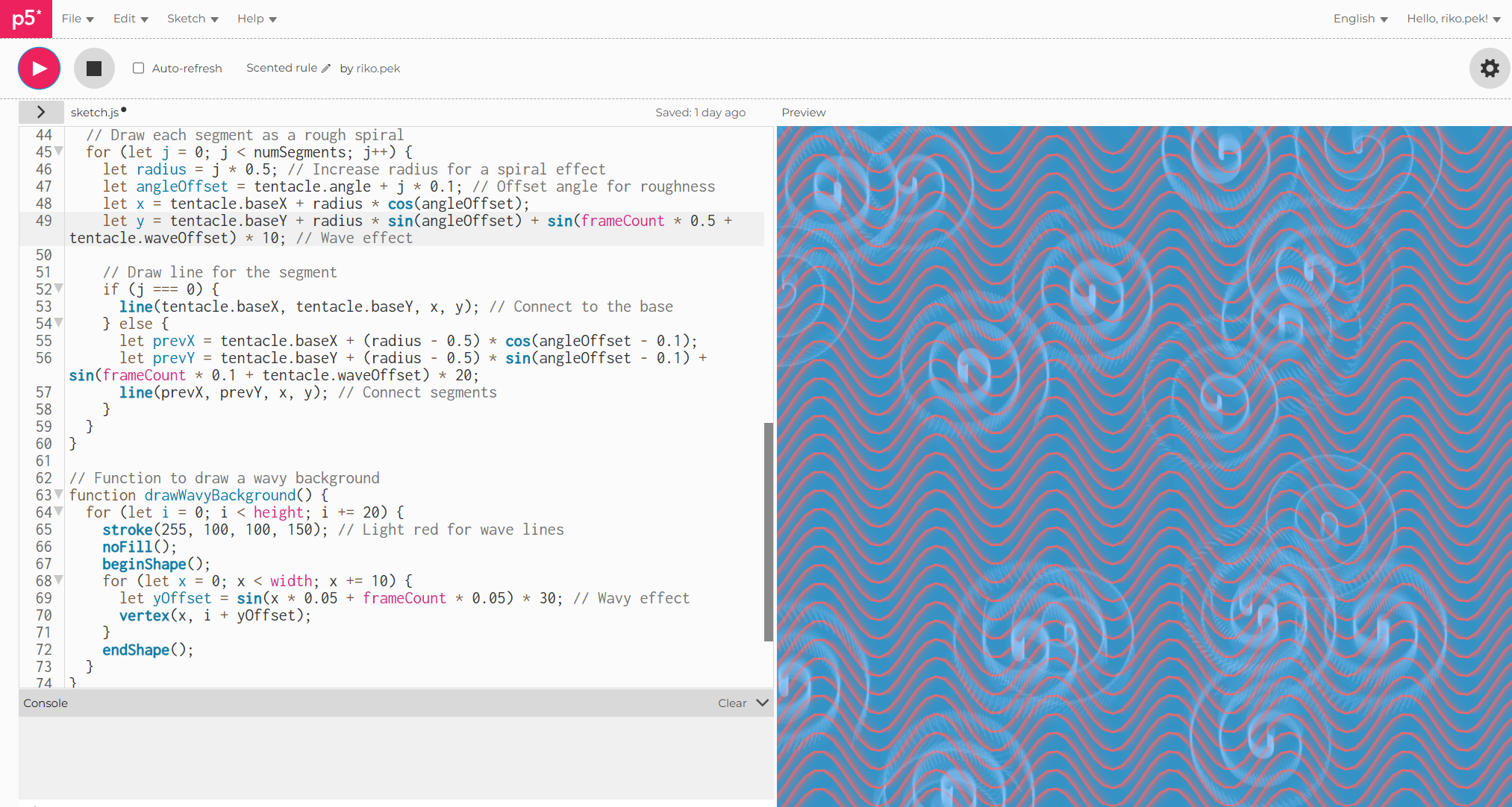Open riko.pek author profile link

[378, 69]
